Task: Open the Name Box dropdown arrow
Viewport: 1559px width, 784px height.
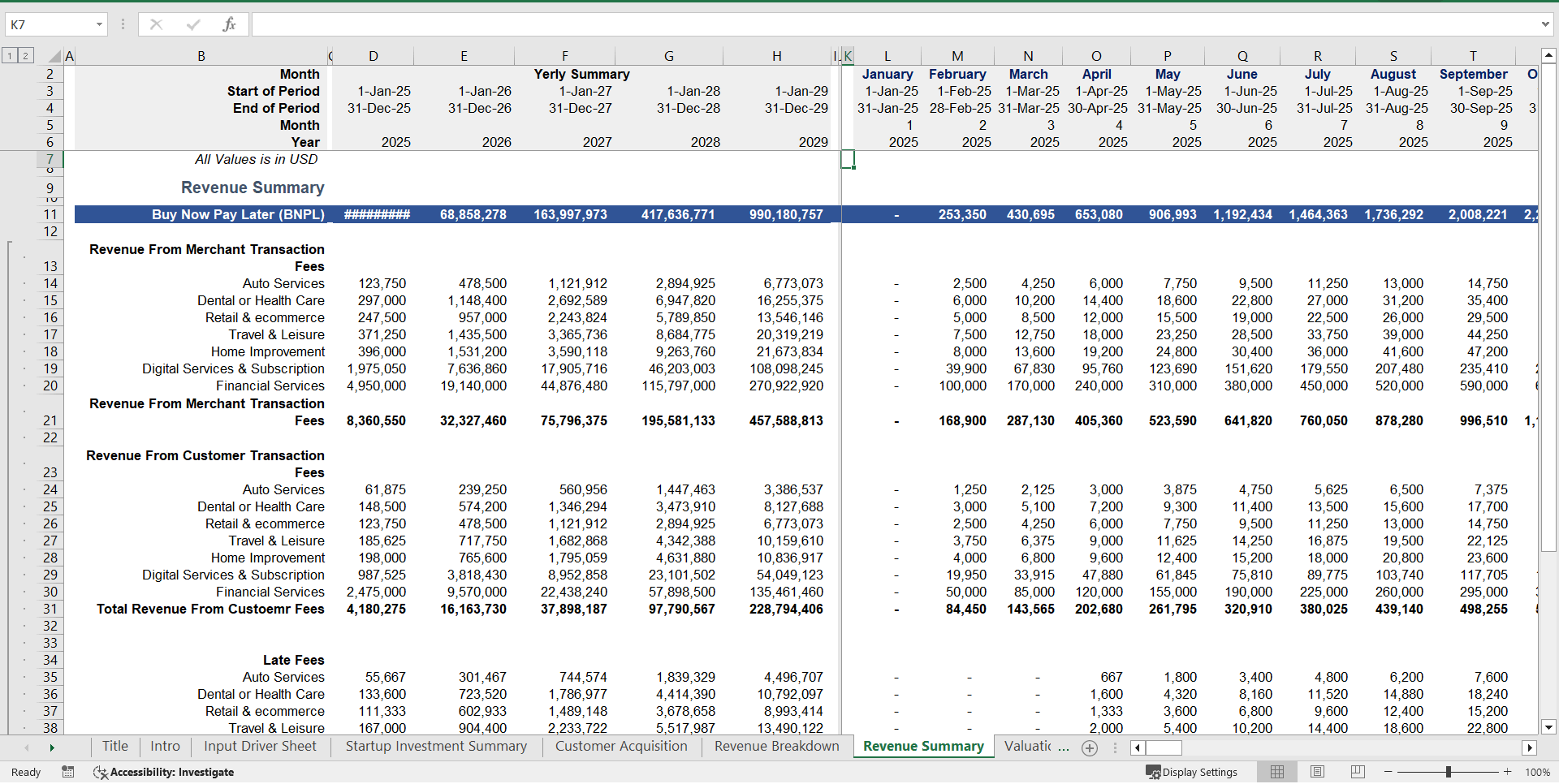Action: pyautogui.click(x=99, y=24)
